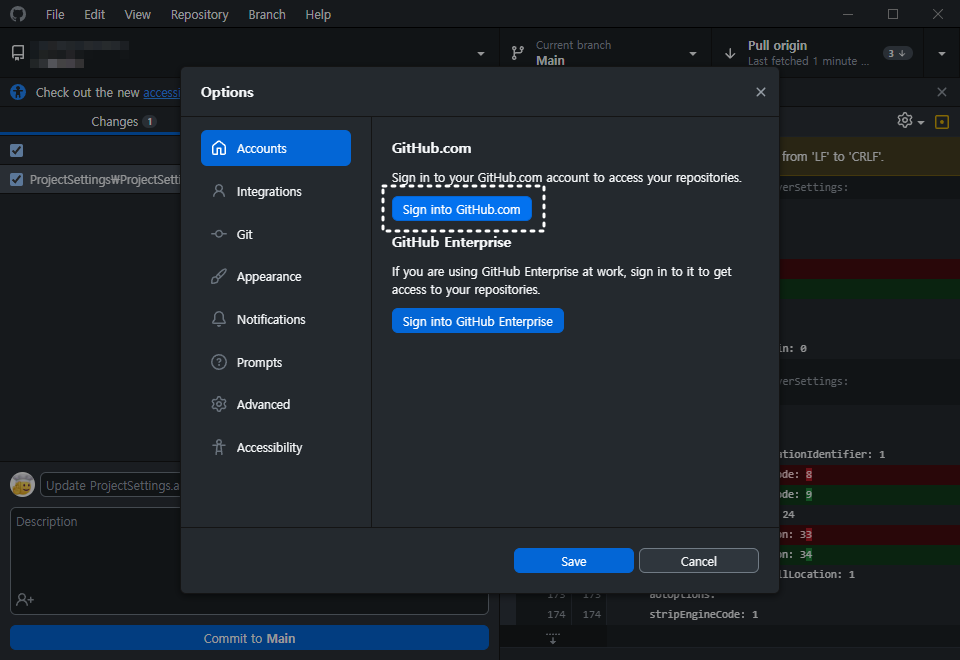960x660 pixels.
Task: Click the Accounts home icon
Action: click(219, 148)
